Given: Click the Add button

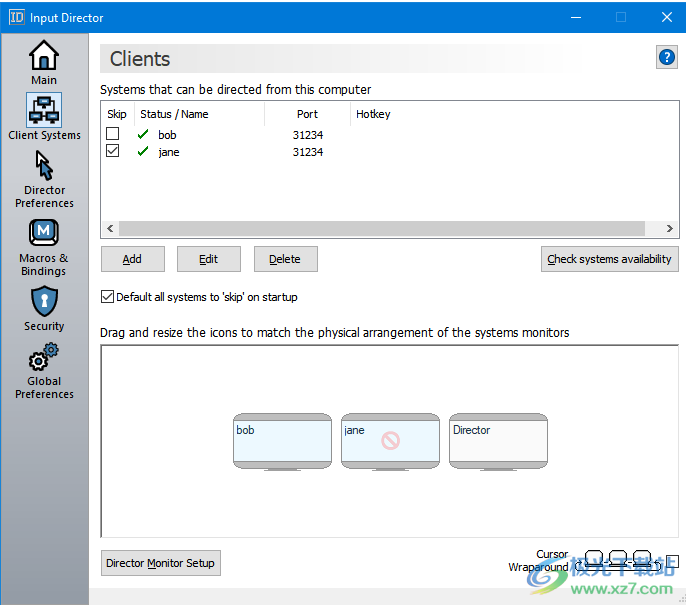Looking at the screenshot, I should [133, 259].
